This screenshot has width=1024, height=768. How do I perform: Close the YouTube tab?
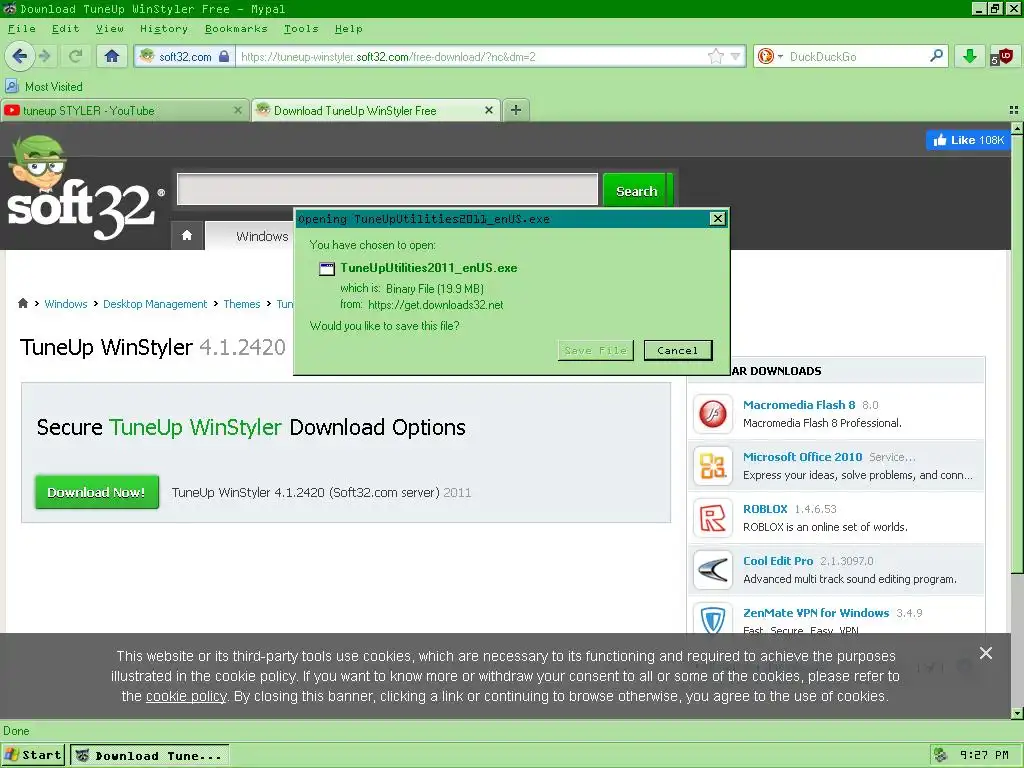pyautogui.click(x=238, y=110)
